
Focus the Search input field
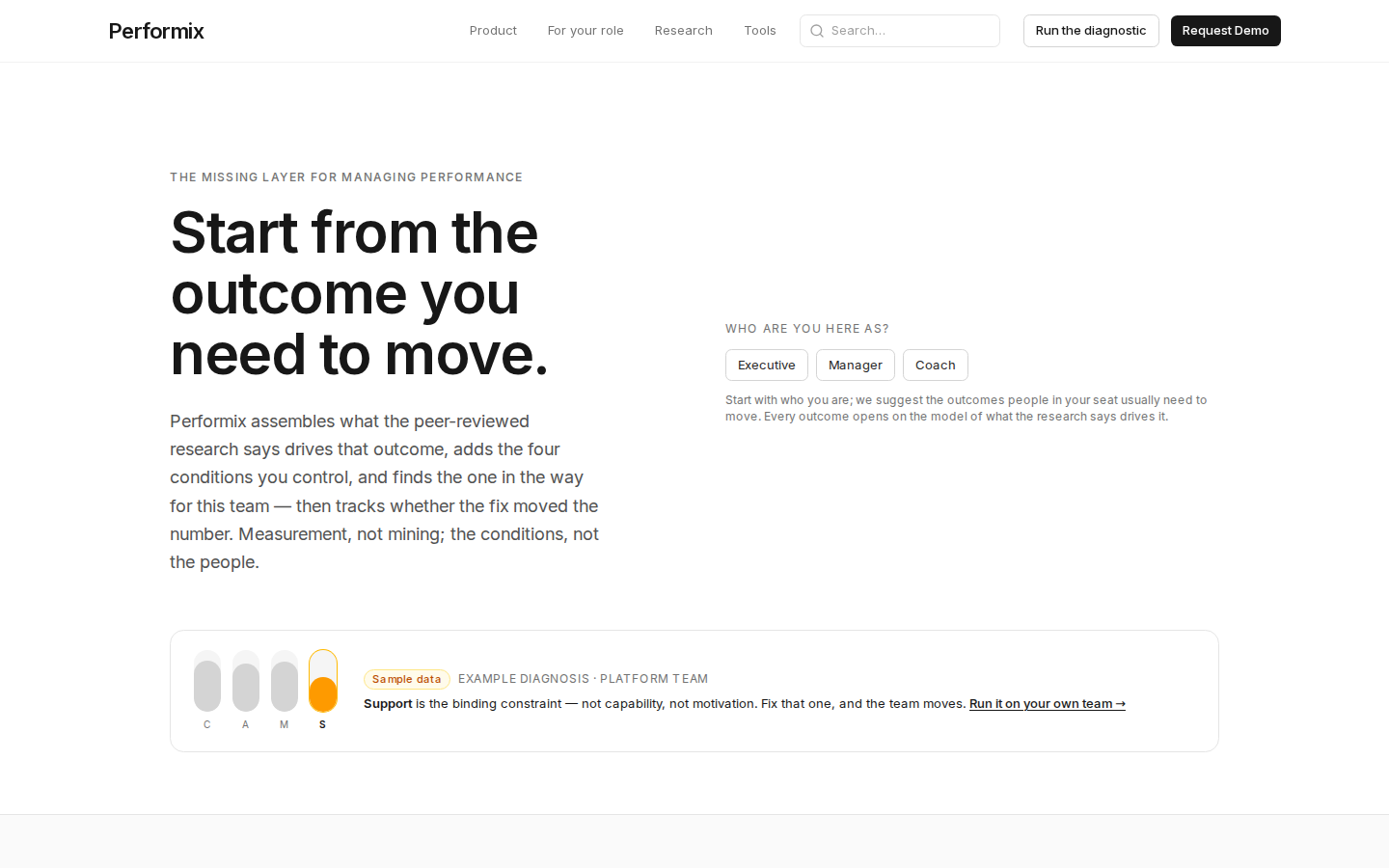900,31
